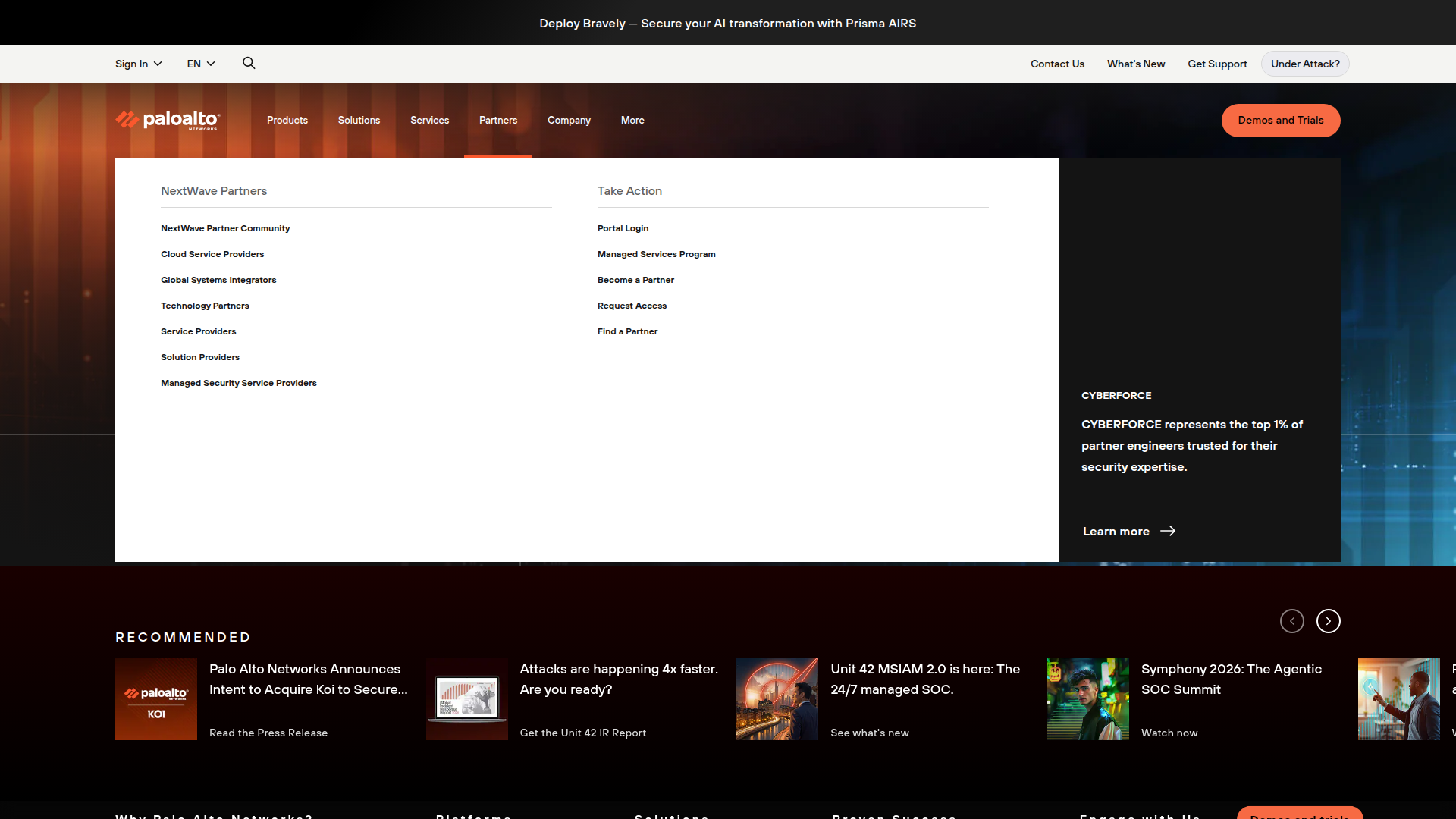The image size is (1456, 819).
Task: Open Managed Security Service Providers link
Action: 239,383
